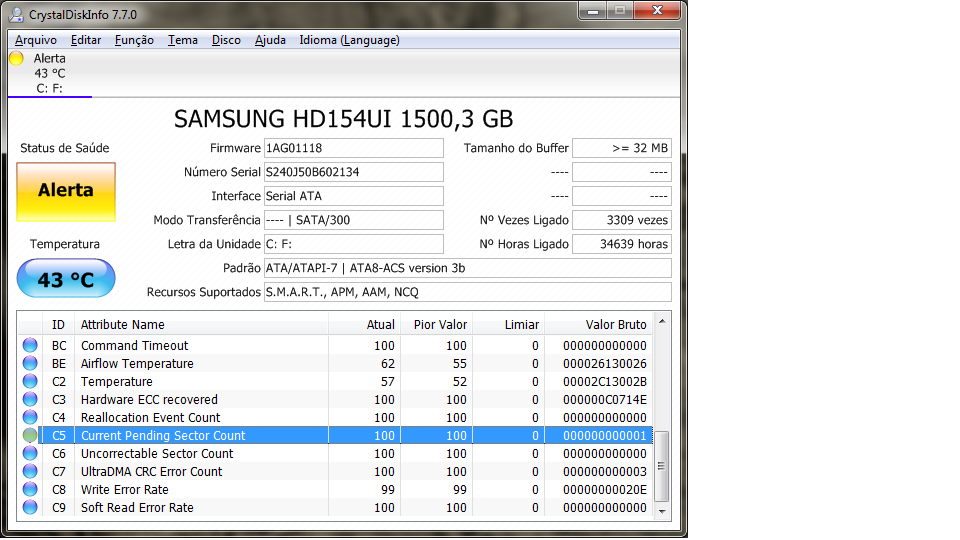Select the Uncorrectable Sector Count attribute name

click(x=157, y=454)
